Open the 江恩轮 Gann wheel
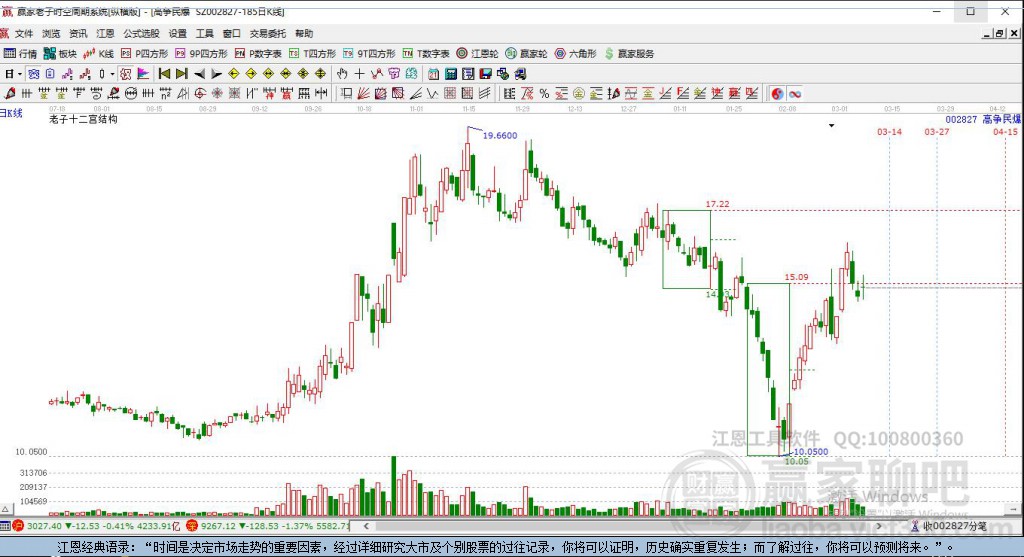This screenshot has width=1024, height=557. pyautogui.click(x=477, y=54)
